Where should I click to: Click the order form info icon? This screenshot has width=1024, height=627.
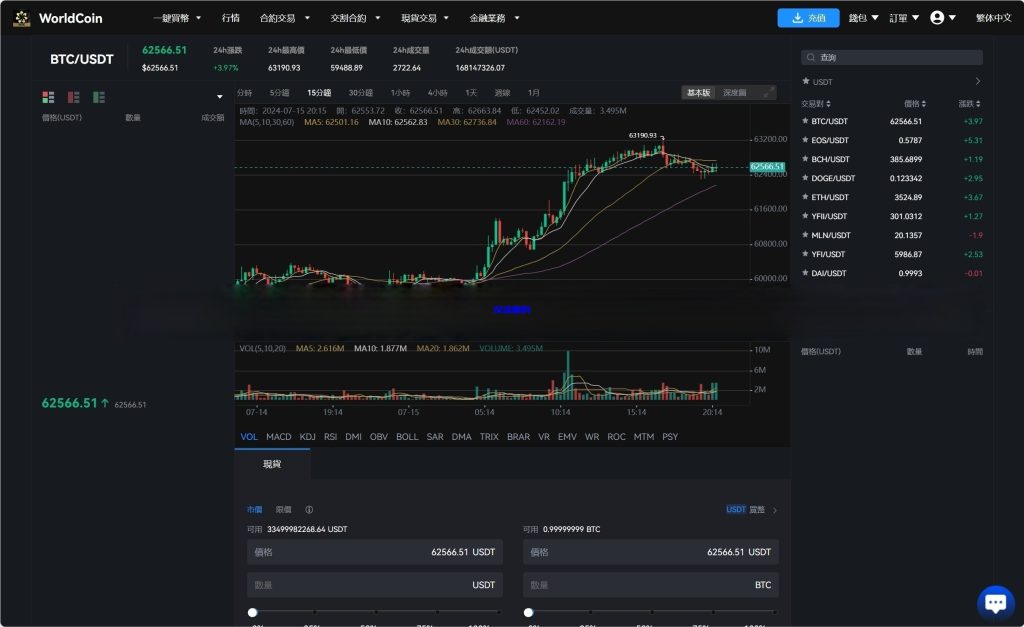(311, 509)
